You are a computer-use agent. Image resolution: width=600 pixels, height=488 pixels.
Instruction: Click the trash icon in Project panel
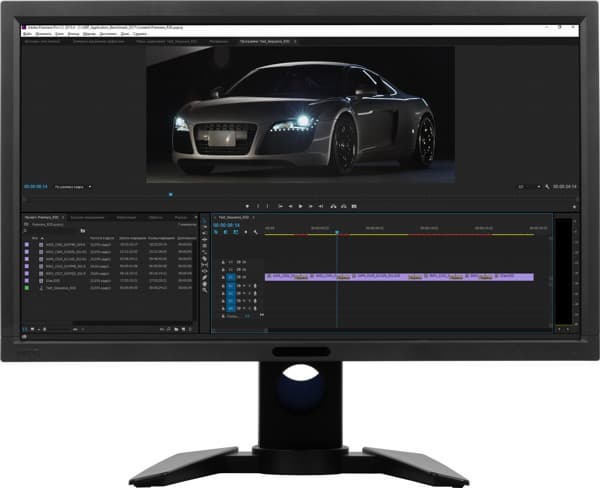[191, 329]
